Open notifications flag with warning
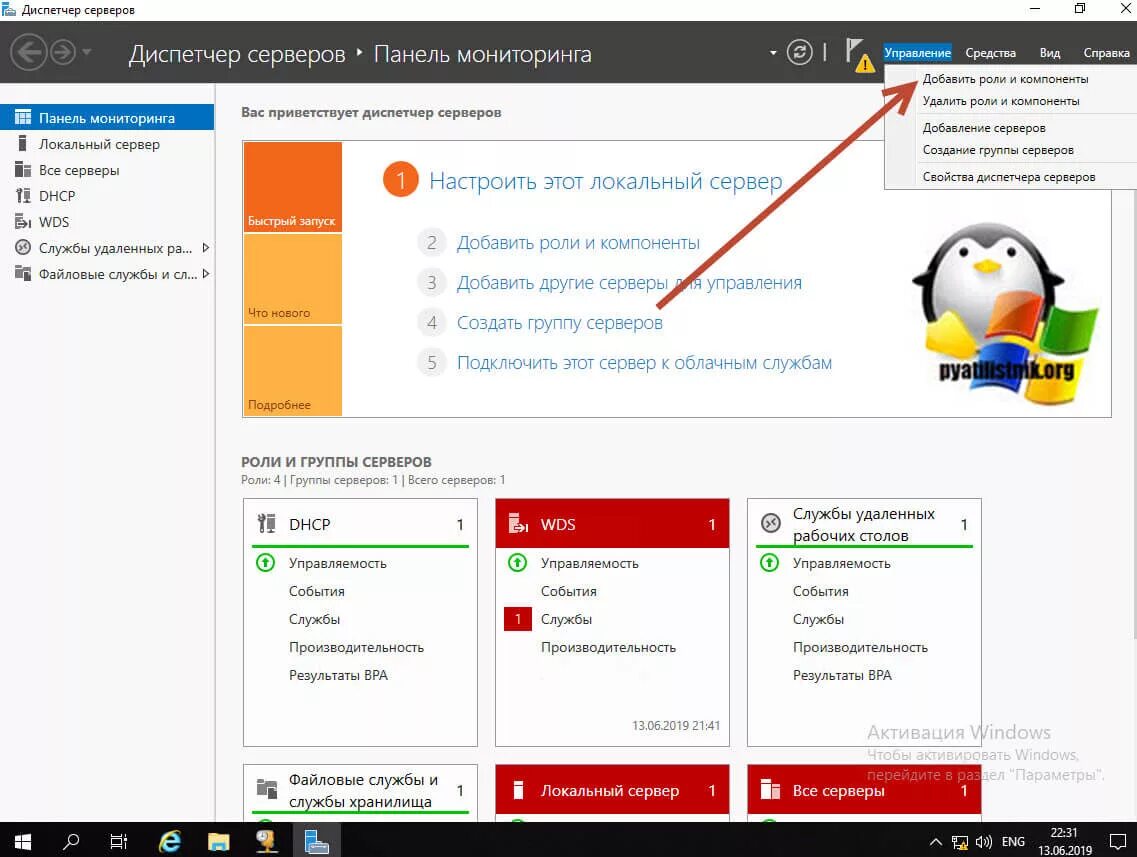This screenshot has width=1137, height=857. click(x=859, y=54)
